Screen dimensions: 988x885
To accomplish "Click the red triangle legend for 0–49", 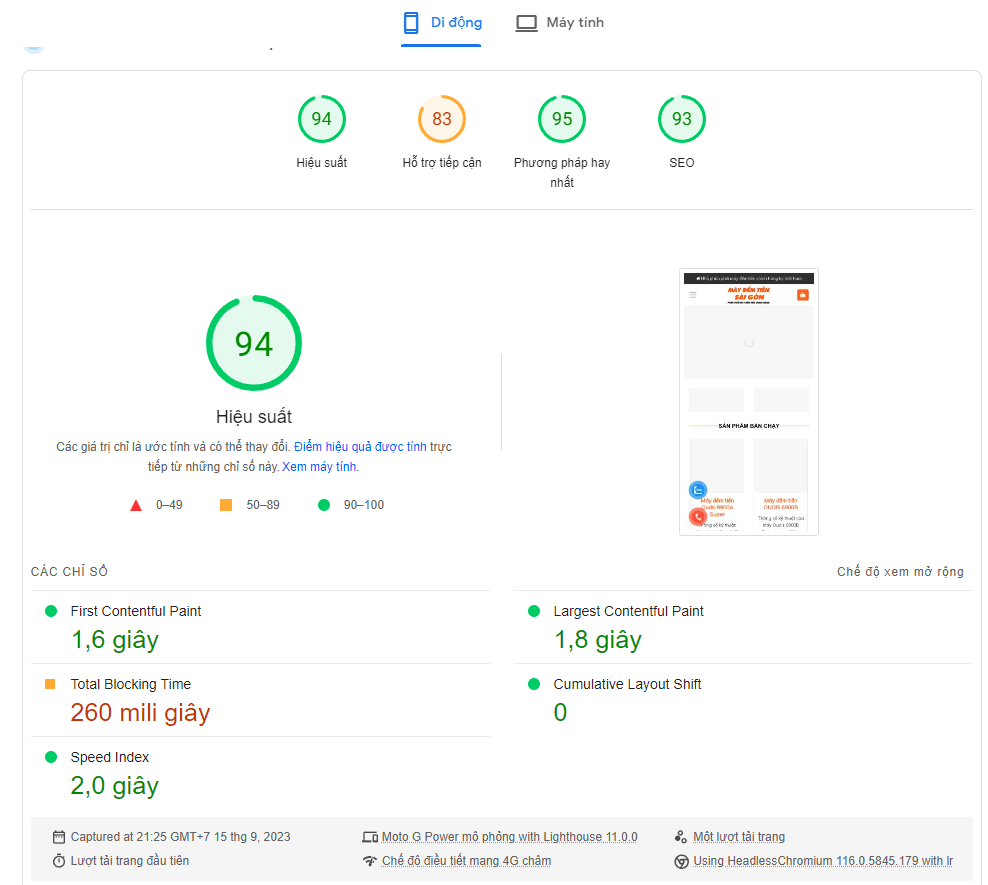I will [x=136, y=505].
